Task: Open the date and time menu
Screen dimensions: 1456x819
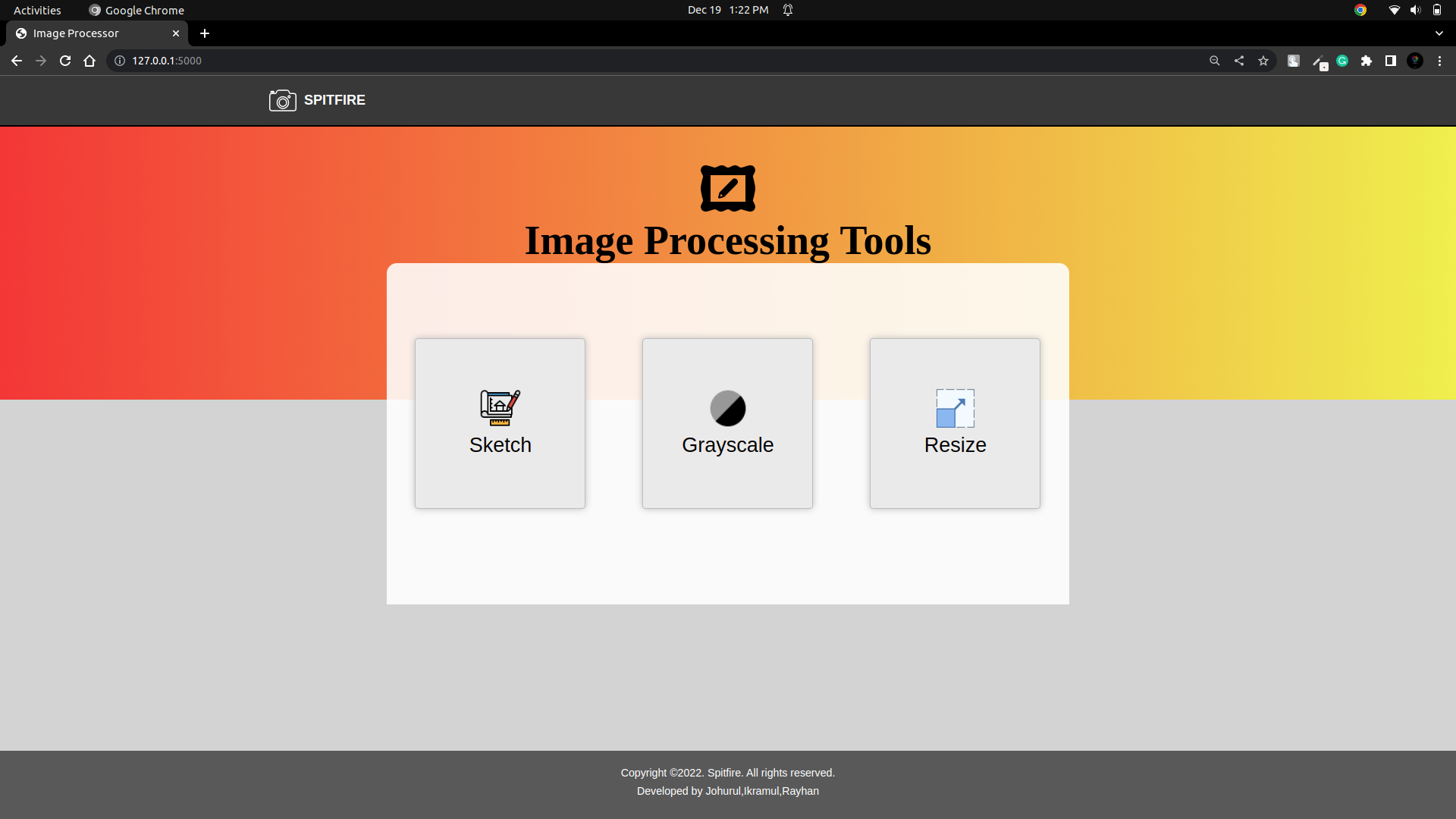Action: 727,10
